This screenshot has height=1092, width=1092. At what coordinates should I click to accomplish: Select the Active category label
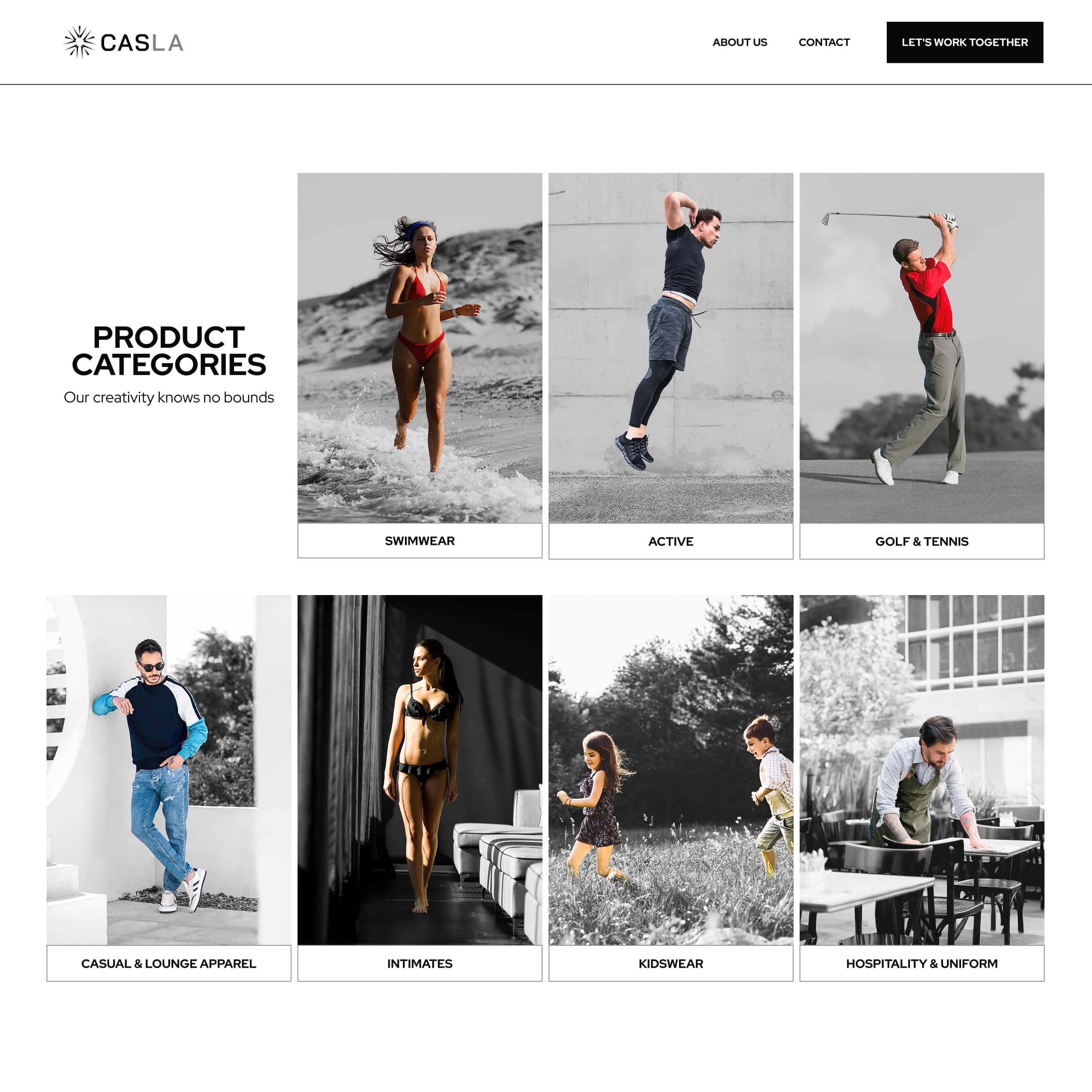[671, 541]
